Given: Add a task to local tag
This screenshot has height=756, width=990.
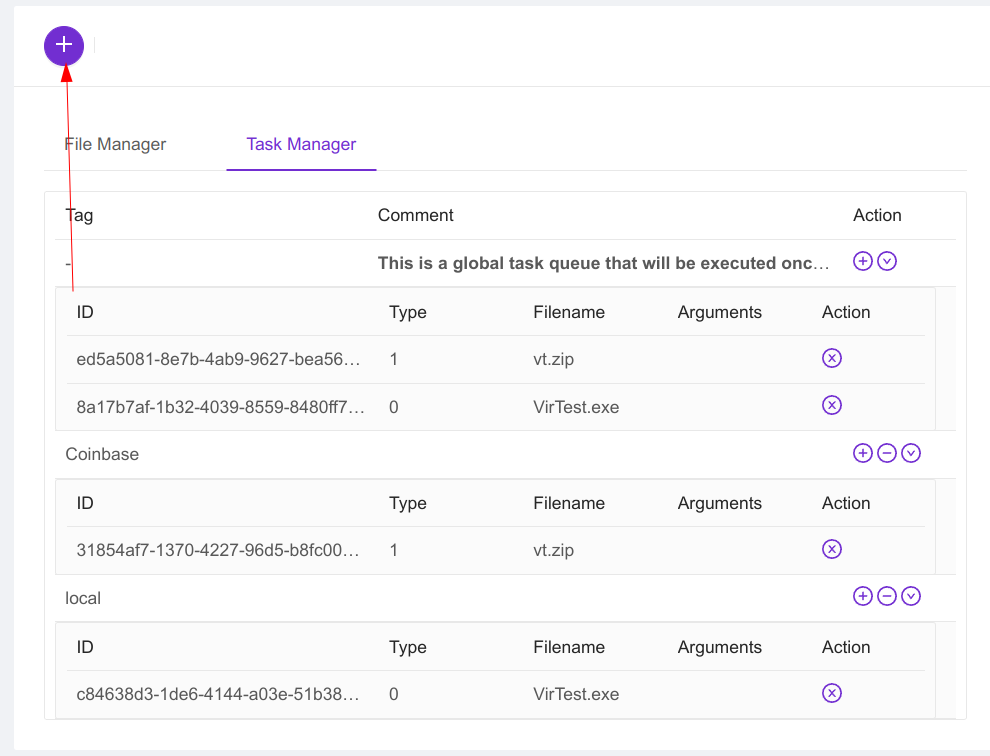Looking at the screenshot, I should (x=862, y=597).
